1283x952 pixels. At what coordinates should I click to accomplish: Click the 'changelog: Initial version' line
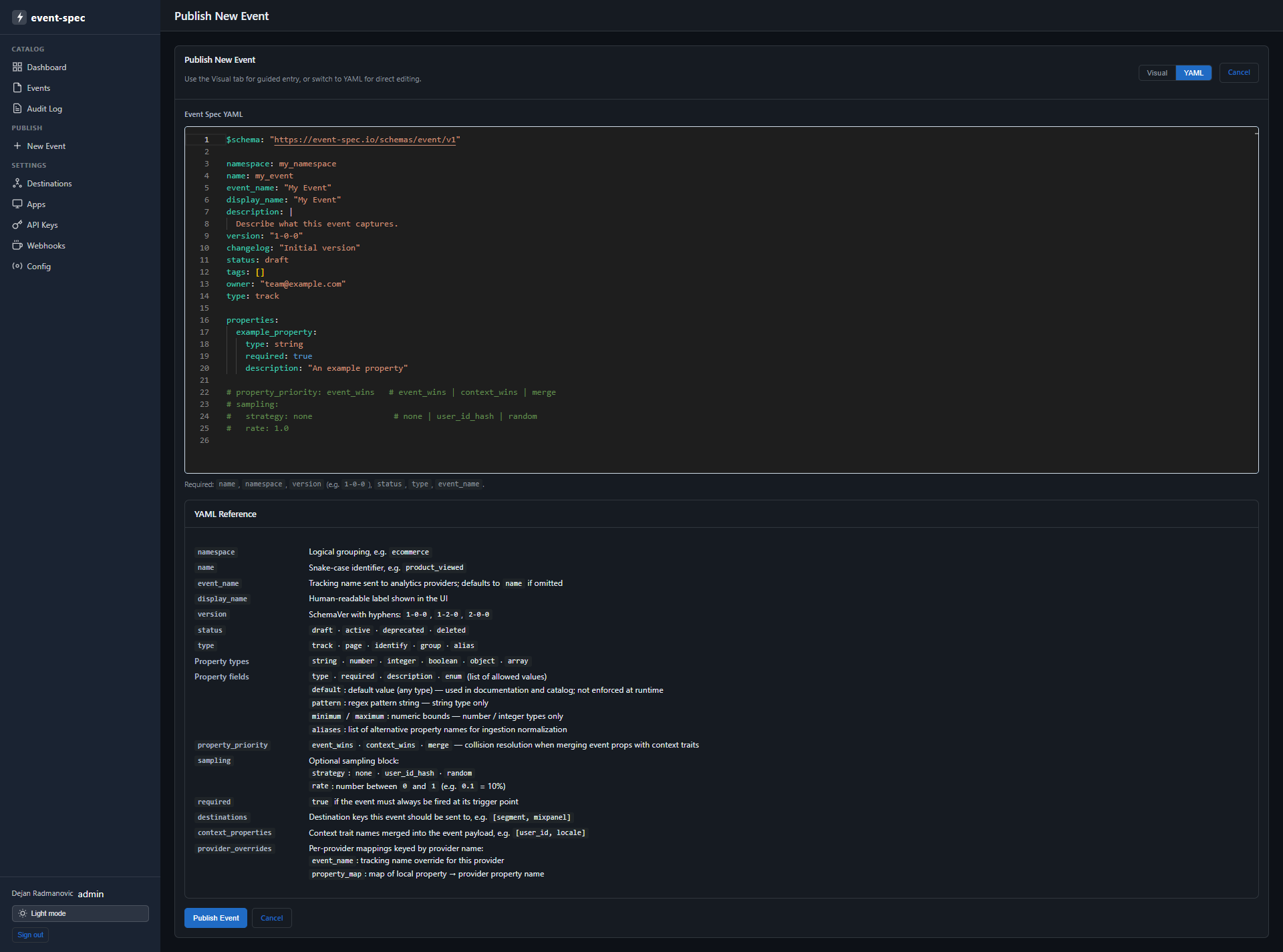293,248
